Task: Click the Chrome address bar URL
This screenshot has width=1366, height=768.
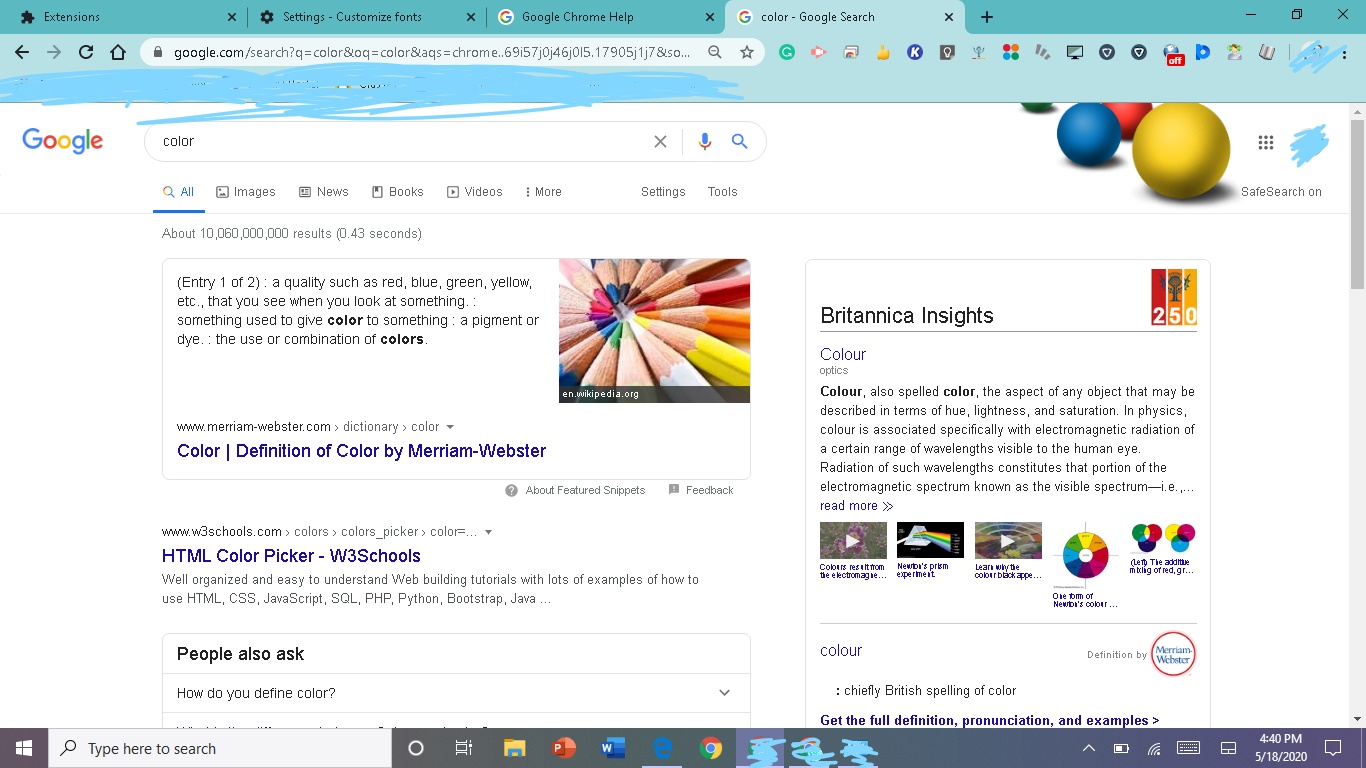Action: [x=430, y=52]
